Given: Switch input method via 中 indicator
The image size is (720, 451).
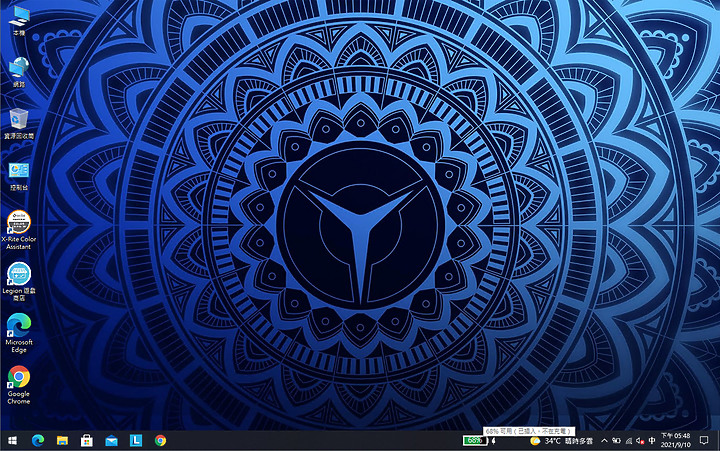Looking at the screenshot, I should point(652,441).
